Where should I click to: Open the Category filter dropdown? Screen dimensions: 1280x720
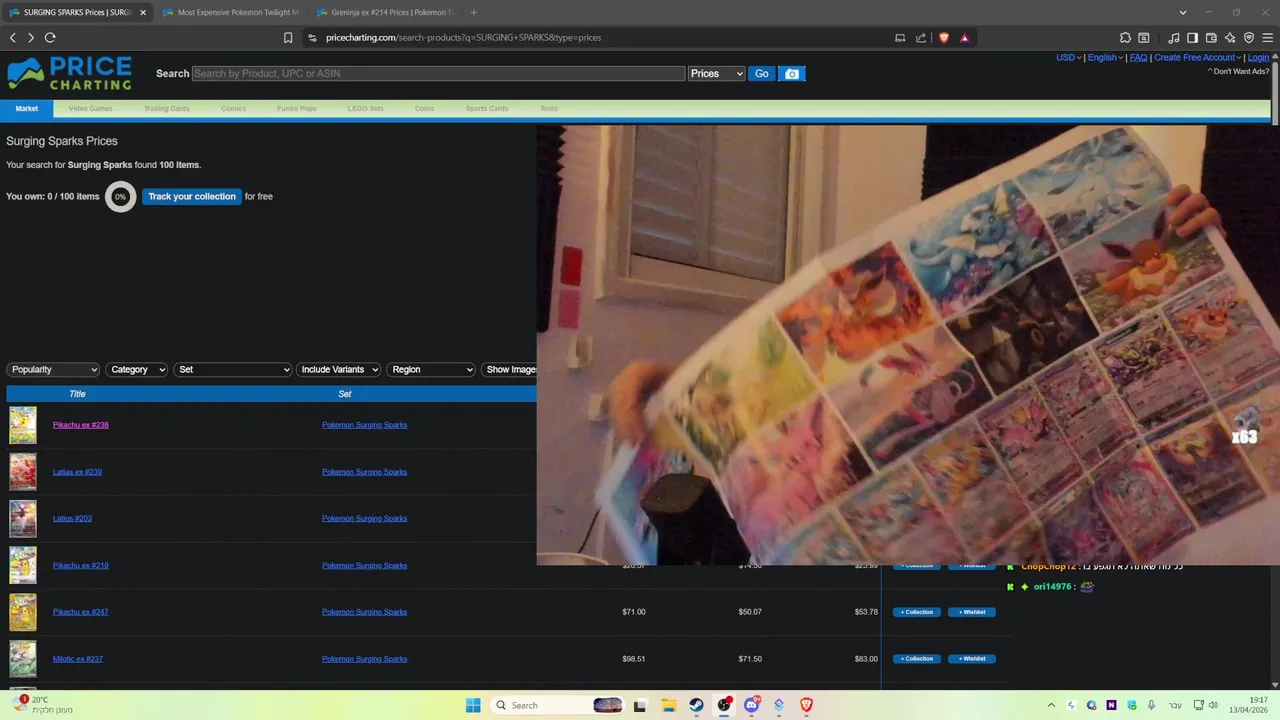coord(136,370)
